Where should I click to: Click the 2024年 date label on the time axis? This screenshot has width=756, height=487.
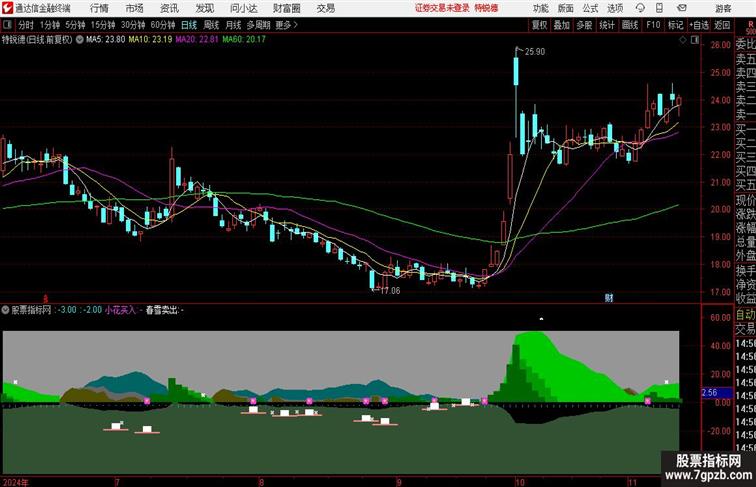pos(15,482)
